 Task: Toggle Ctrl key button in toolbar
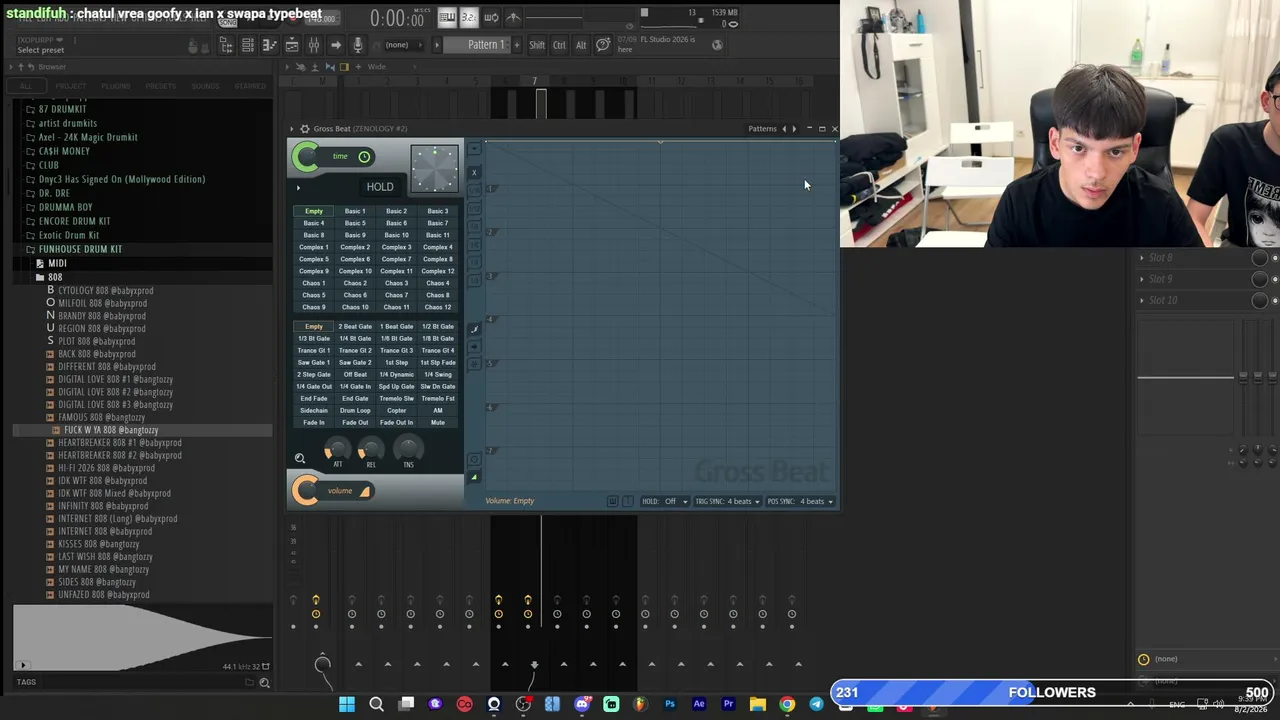point(559,45)
